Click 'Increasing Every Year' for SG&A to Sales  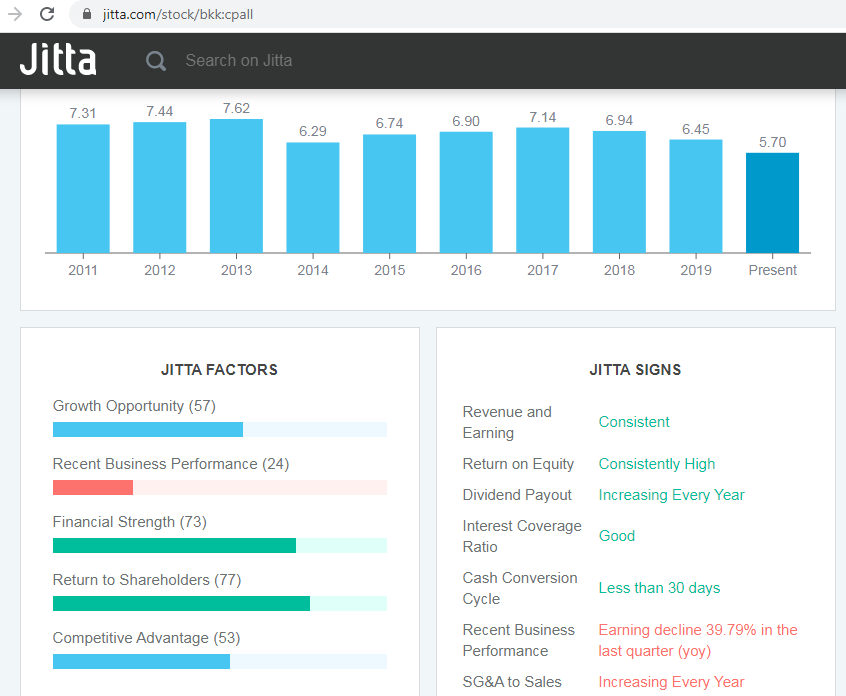671,682
